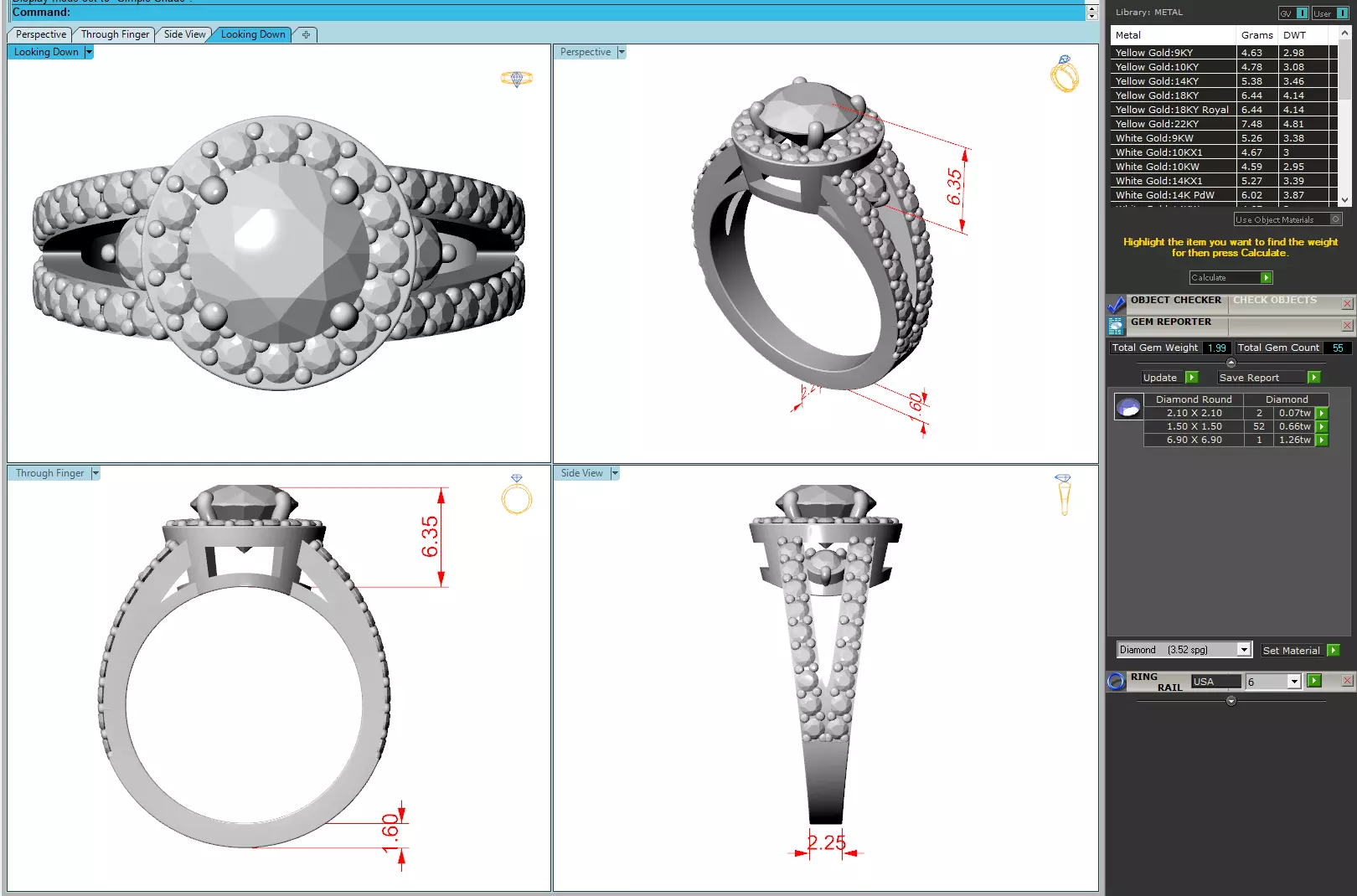Click the Ring Rail blue ring icon
This screenshot has height=896, width=1357.
[x=1116, y=682]
